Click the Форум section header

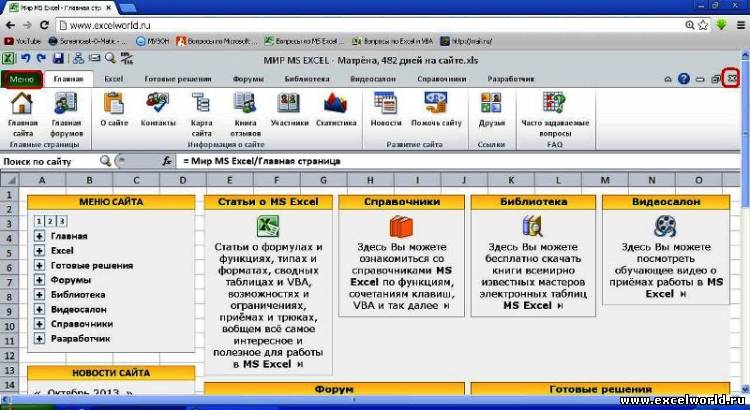pos(334,388)
